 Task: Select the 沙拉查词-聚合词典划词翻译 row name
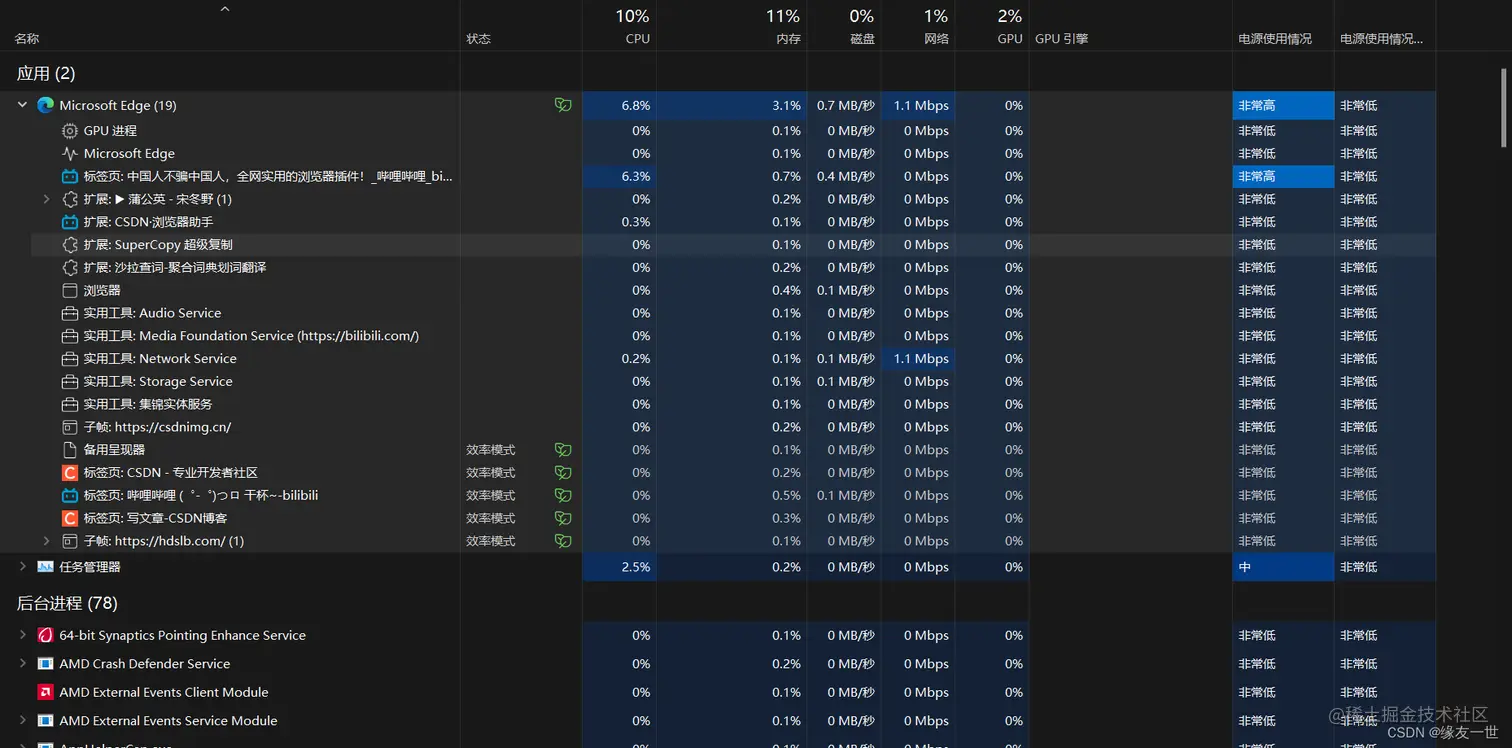[175, 268]
